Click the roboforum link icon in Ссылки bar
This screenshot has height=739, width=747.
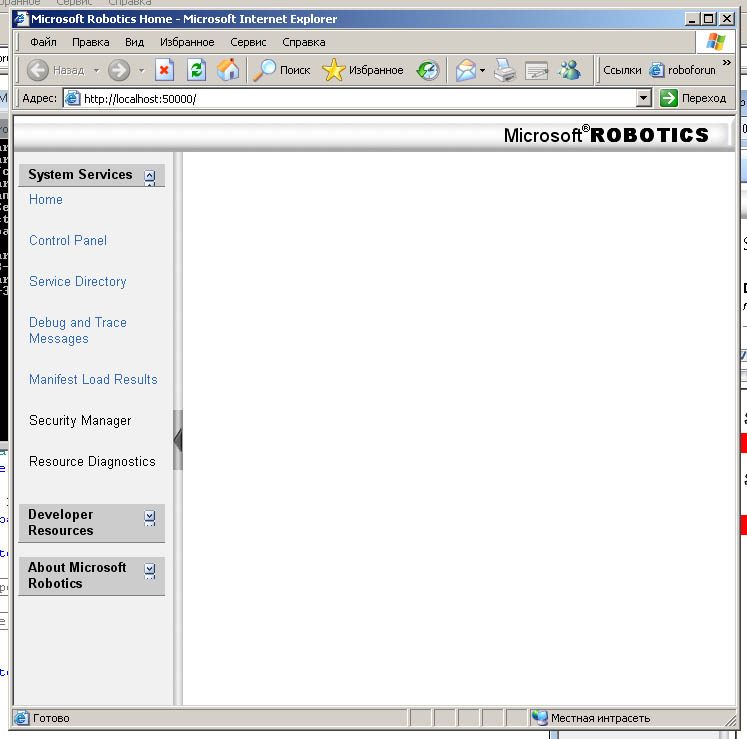[x=656, y=70]
